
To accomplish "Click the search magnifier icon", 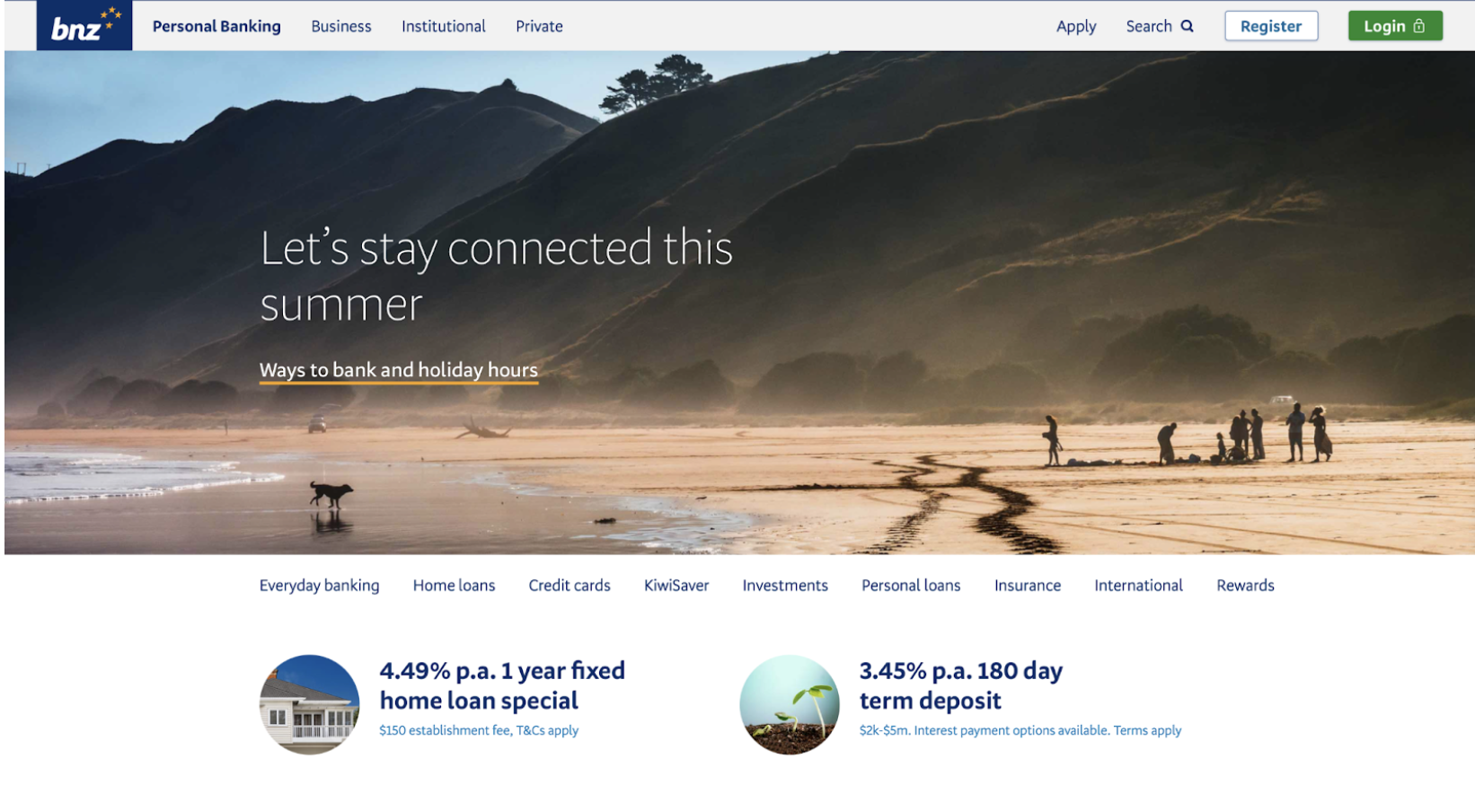I will [x=1187, y=26].
